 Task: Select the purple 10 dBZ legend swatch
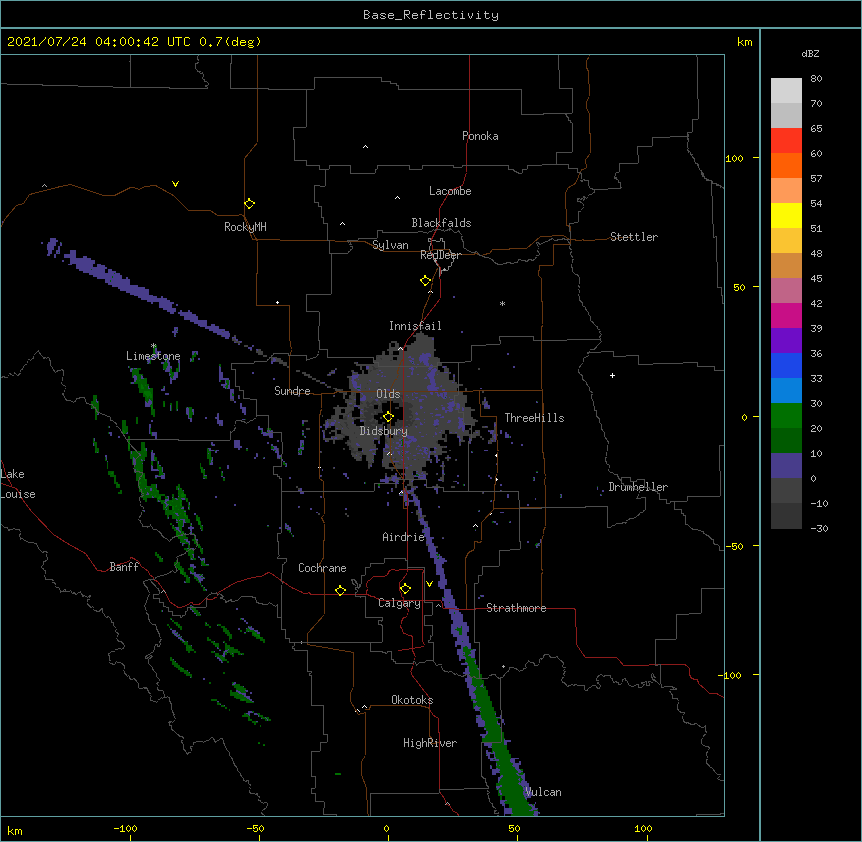tap(786, 466)
